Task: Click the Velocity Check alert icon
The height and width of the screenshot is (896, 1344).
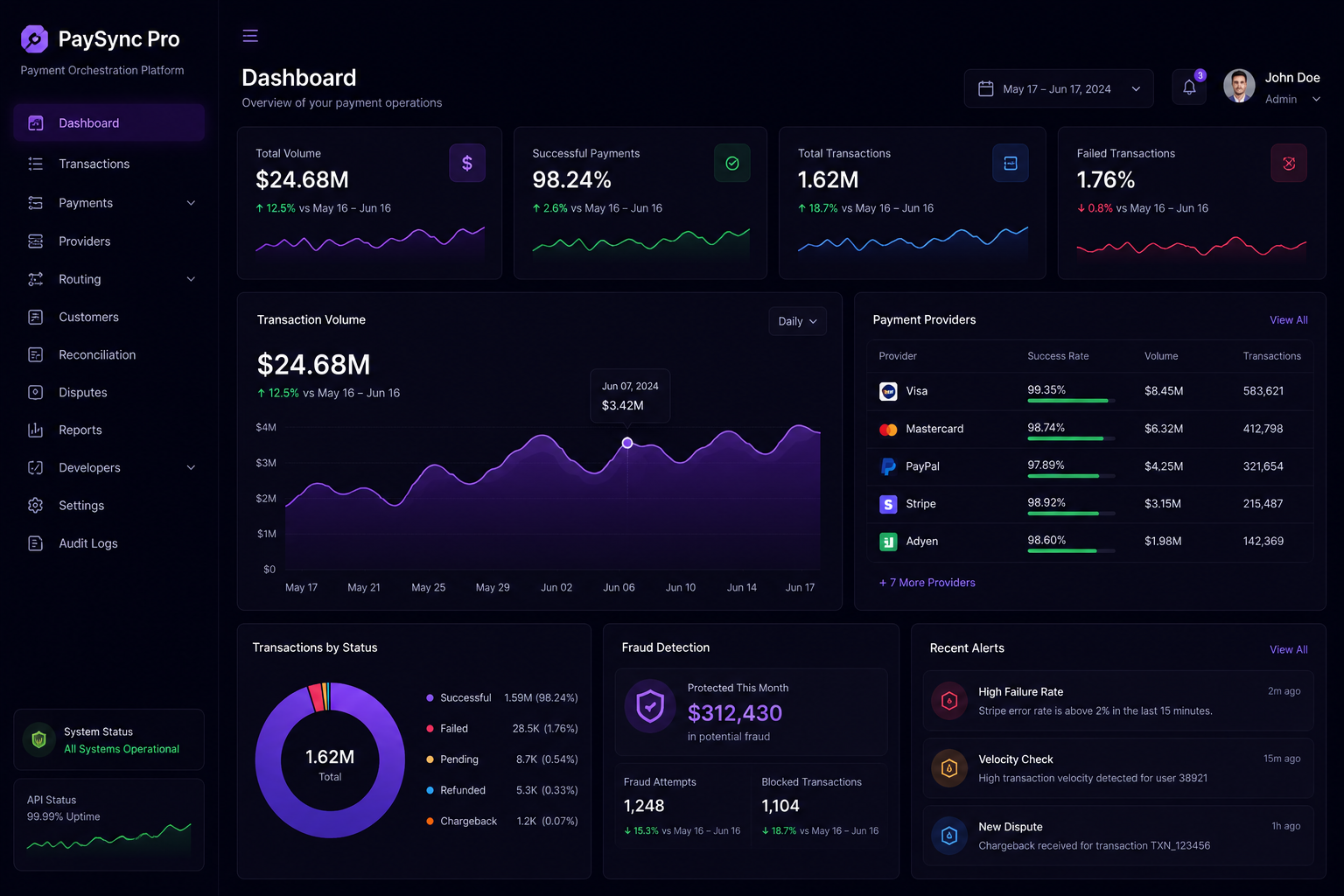Action: click(949, 768)
